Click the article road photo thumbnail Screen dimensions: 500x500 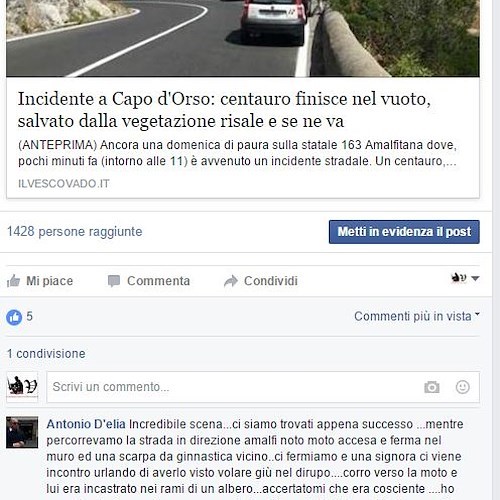(243, 38)
